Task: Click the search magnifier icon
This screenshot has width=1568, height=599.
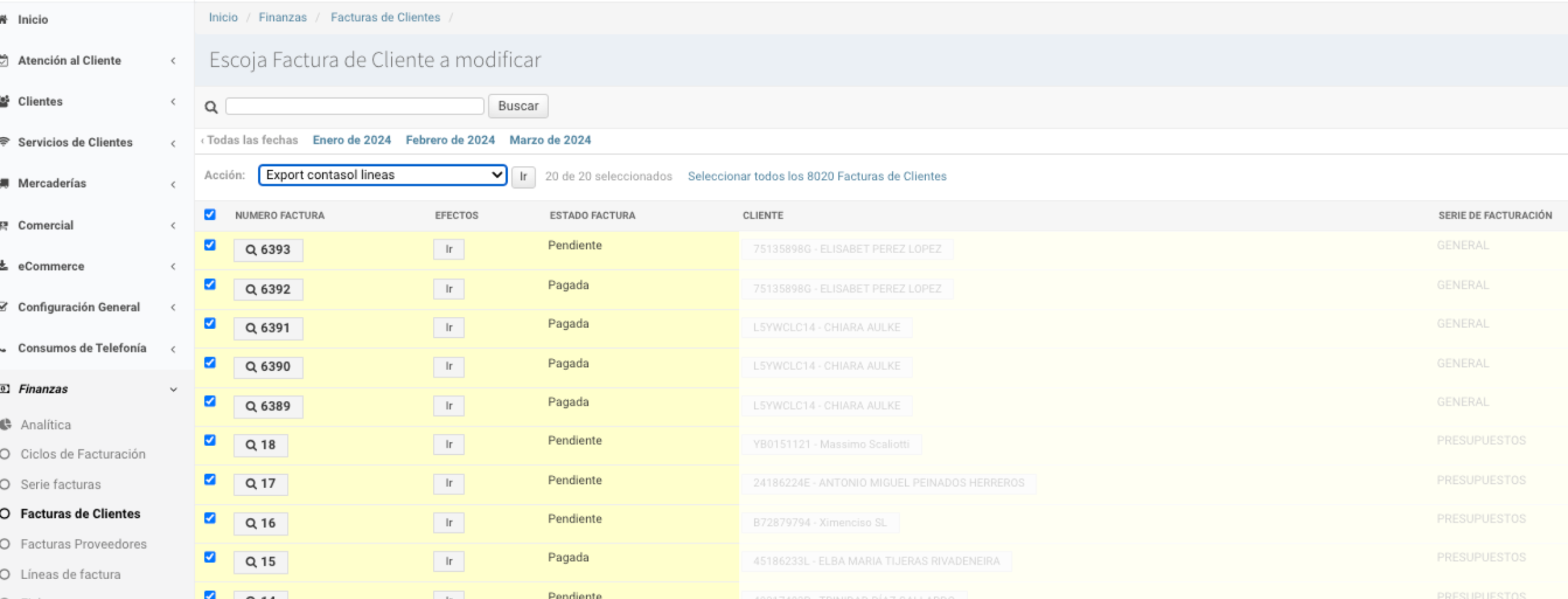Action: 211,107
